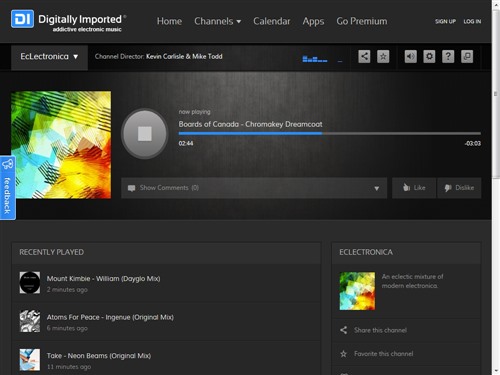500x375 pixels.
Task: Open player settings gear icon
Action: pyautogui.click(x=429, y=56)
